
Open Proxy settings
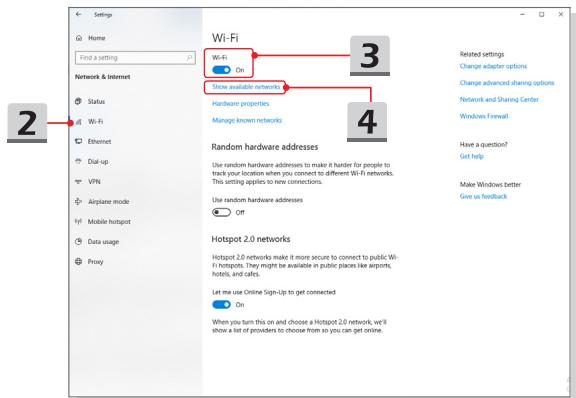coord(96,262)
